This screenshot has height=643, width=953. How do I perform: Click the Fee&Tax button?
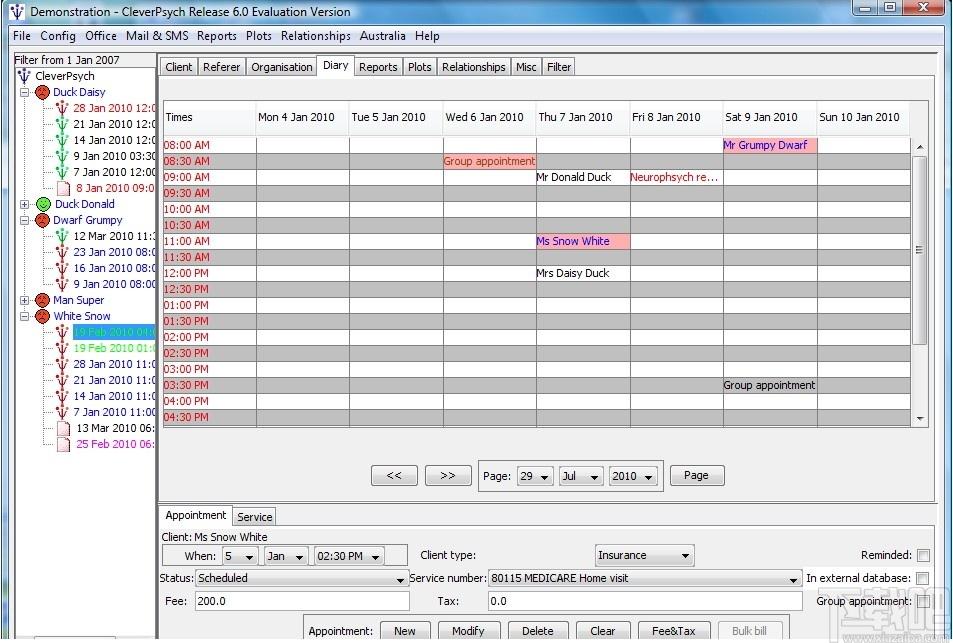point(673,631)
